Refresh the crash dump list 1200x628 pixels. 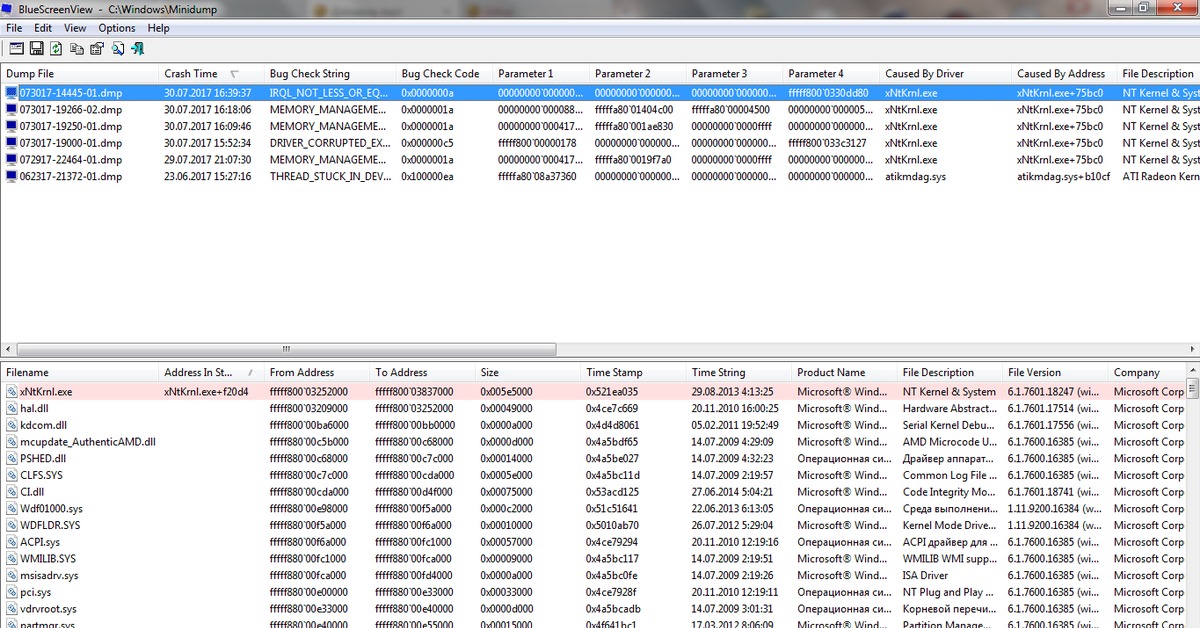coord(56,48)
